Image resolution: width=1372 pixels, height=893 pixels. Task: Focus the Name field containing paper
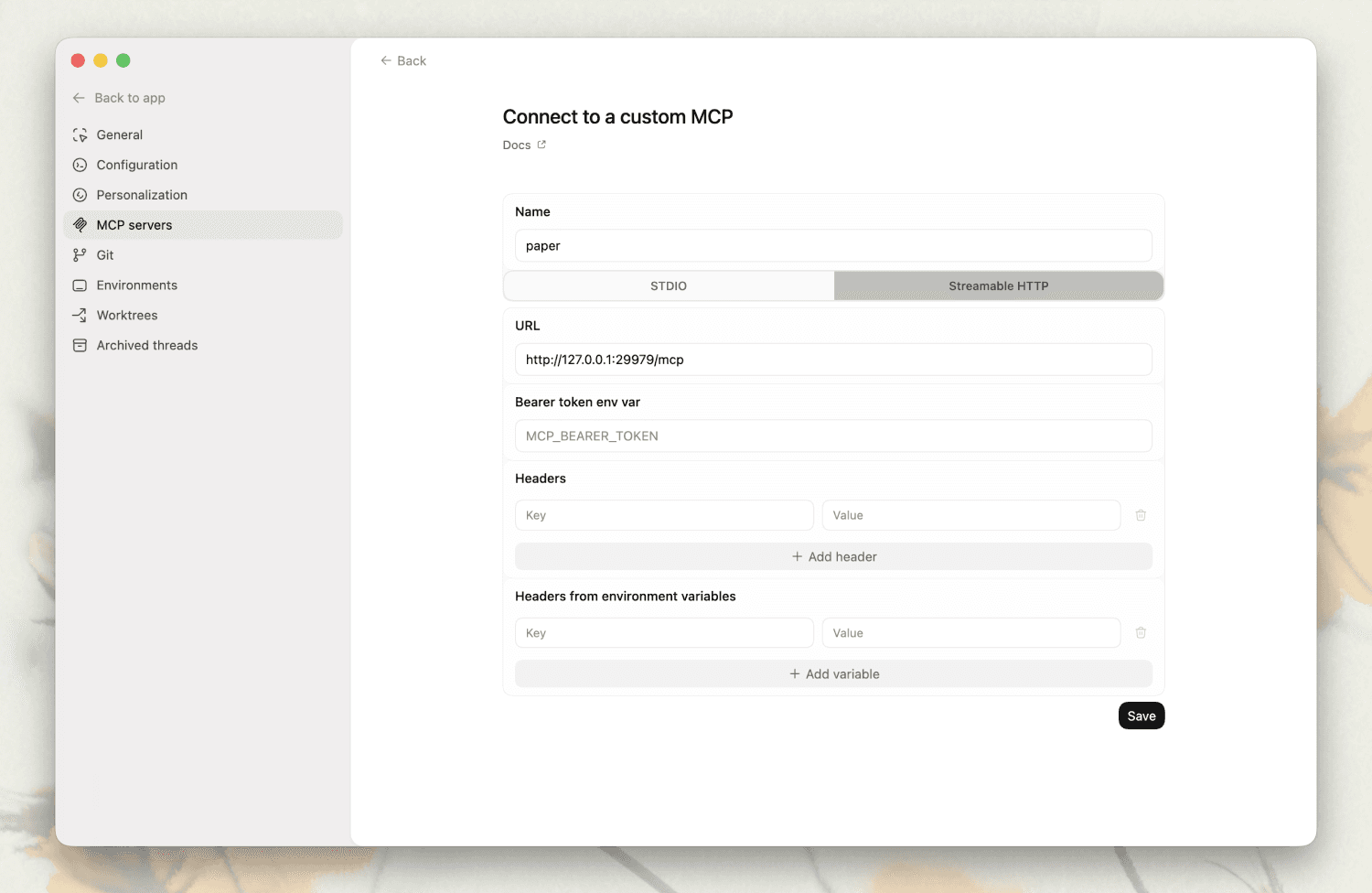(833, 245)
